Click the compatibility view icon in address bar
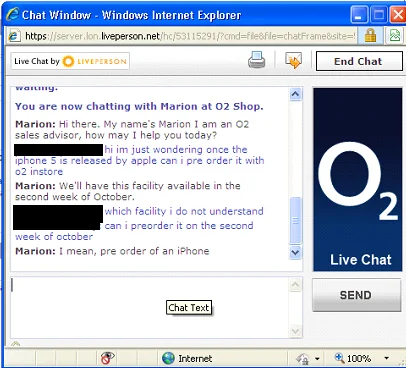This screenshot has width=406, height=368. pyautogui.click(x=395, y=36)
